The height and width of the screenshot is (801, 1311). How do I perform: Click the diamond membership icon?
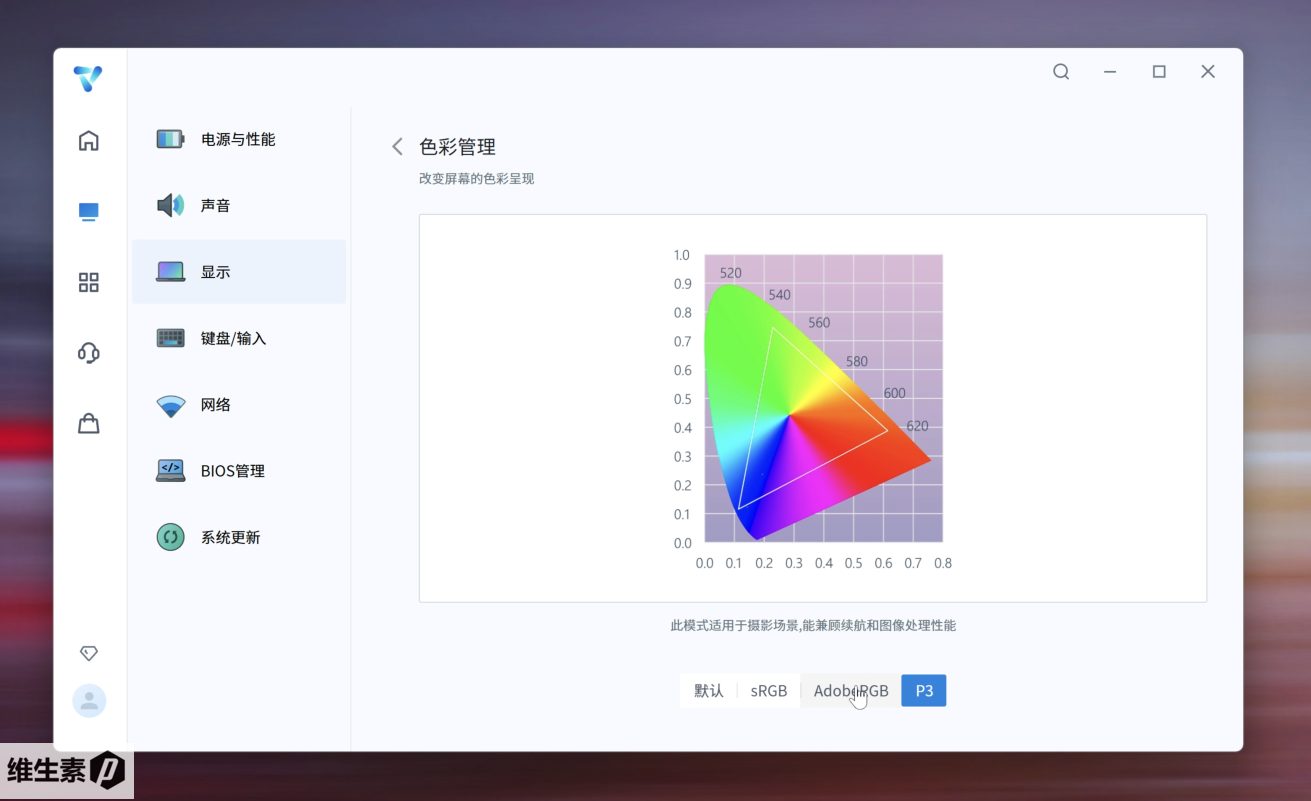click(89, 653)
